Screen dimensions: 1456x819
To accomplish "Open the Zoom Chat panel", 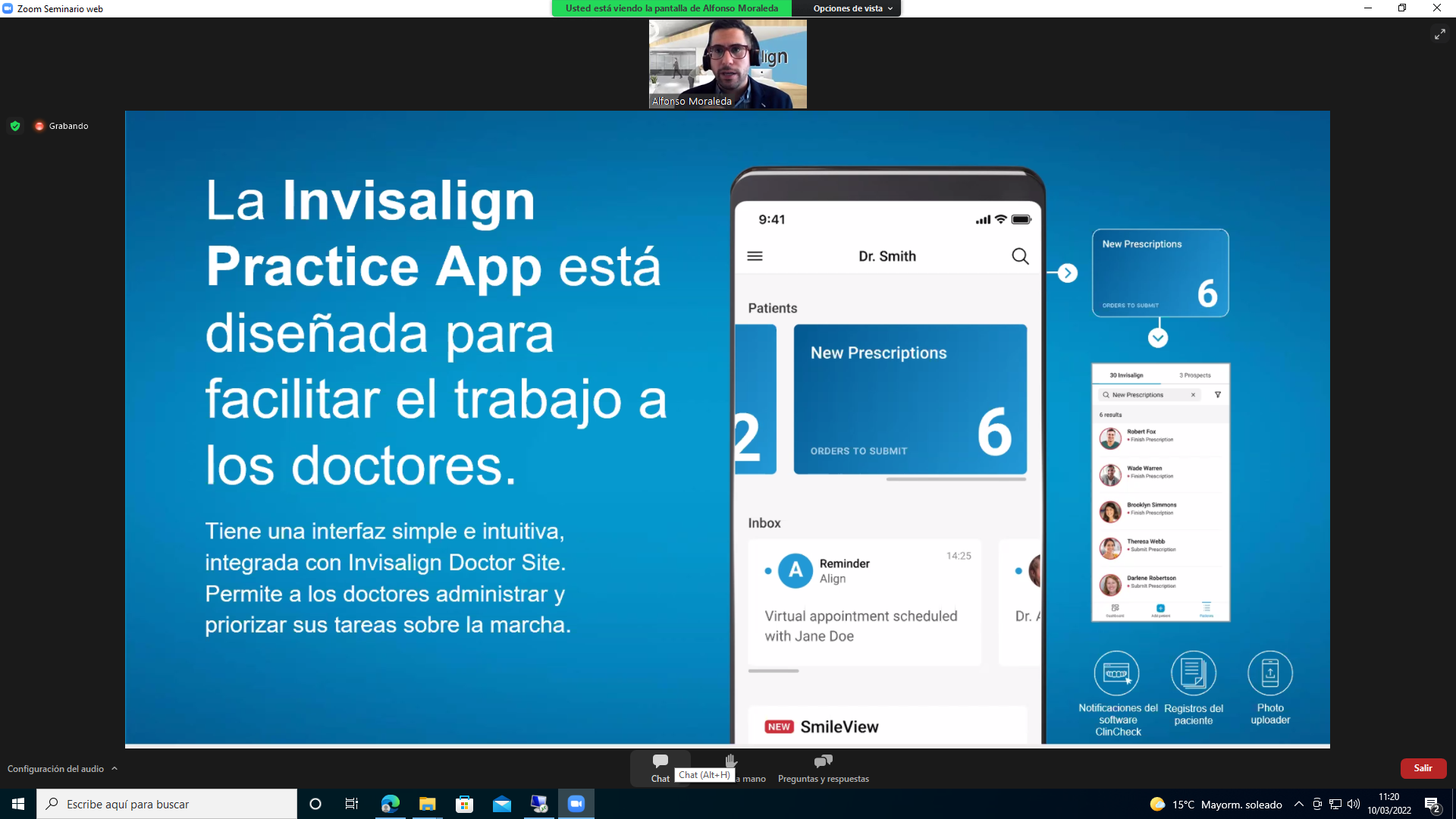I will pos(661,767).
